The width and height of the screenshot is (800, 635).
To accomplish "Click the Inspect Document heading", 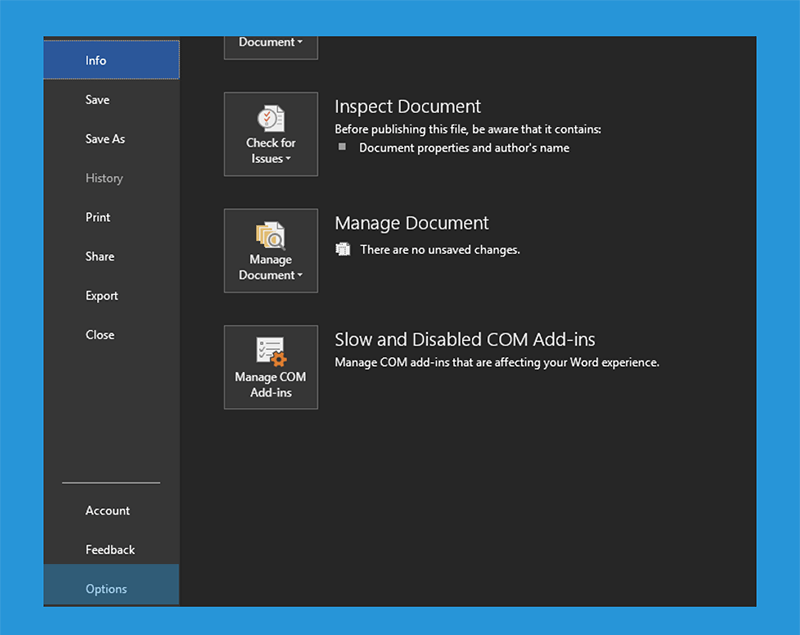I will (407, 107).
